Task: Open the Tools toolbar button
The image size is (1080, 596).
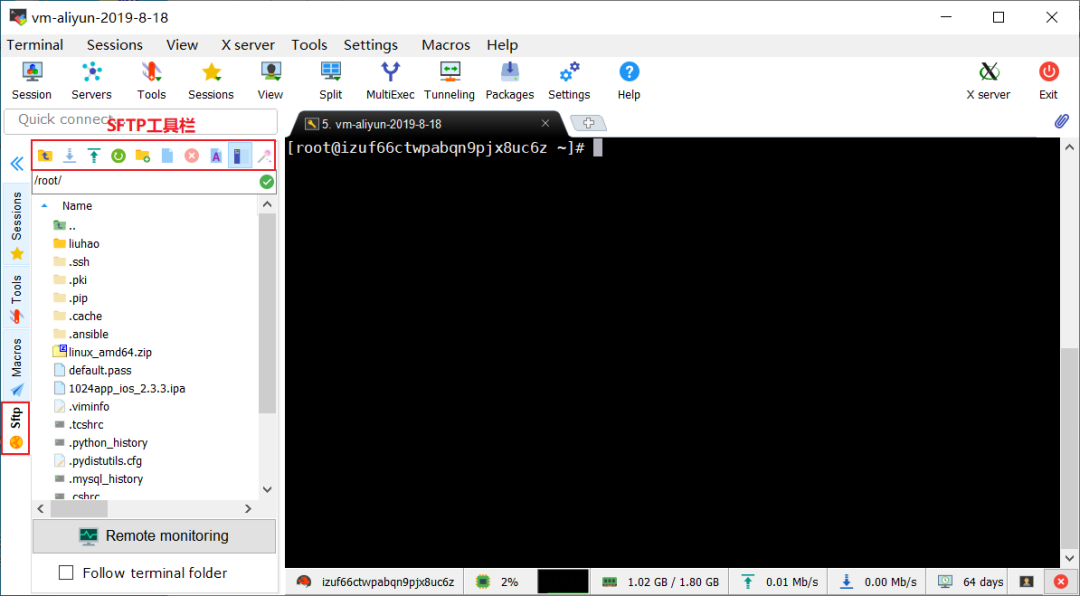Action: pos(152,81)
